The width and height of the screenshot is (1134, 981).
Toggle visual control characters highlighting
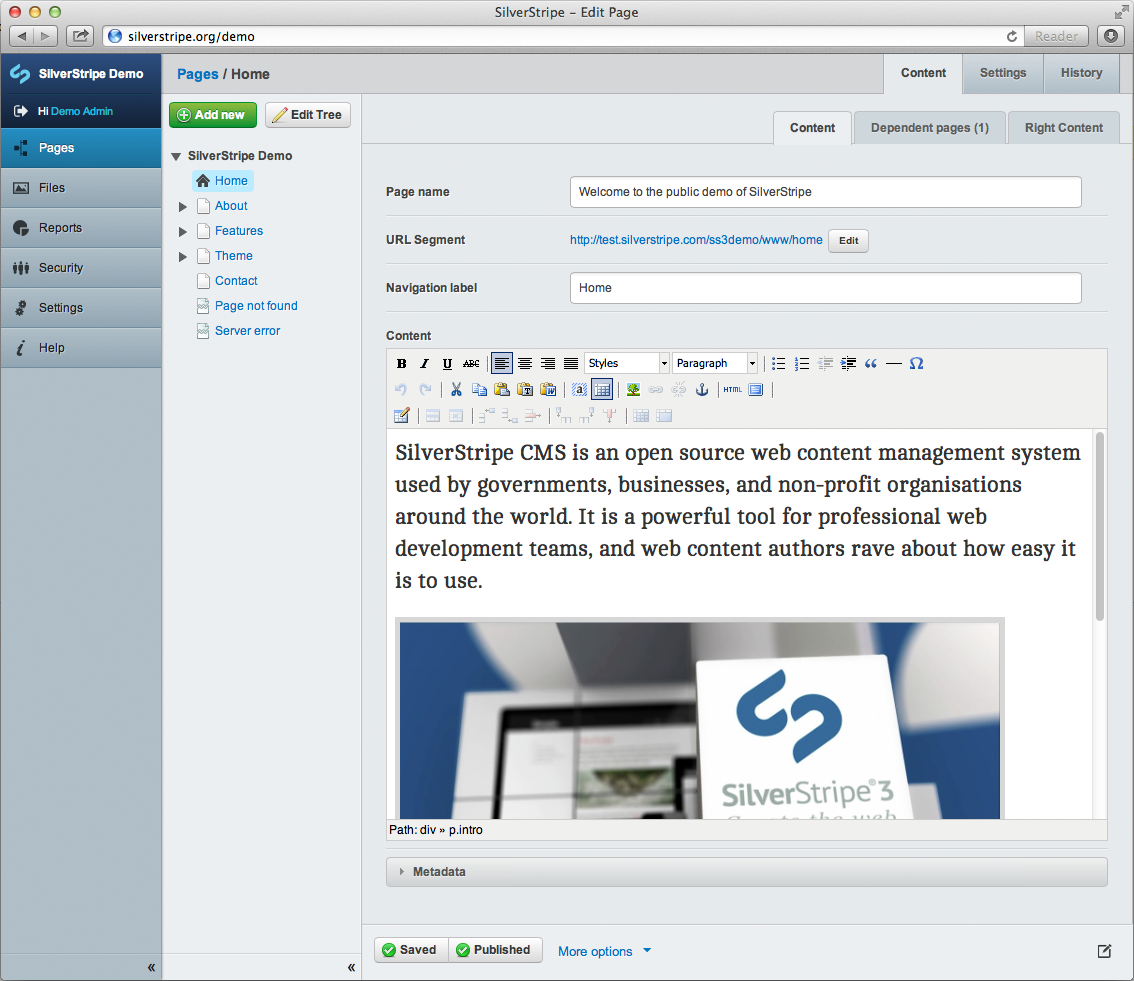(579, 390)
